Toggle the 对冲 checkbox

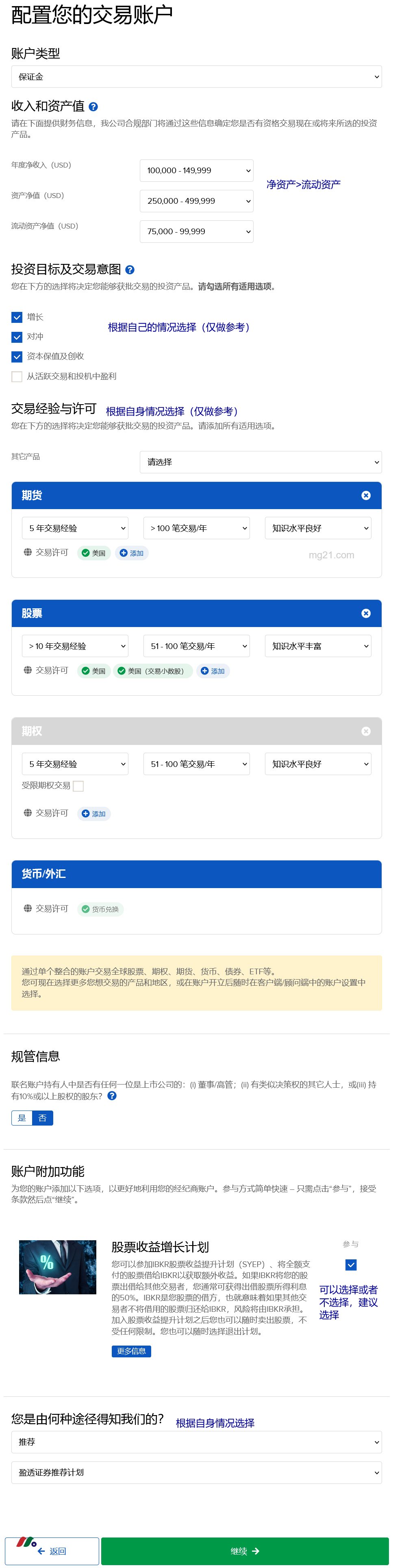[17, 337]
